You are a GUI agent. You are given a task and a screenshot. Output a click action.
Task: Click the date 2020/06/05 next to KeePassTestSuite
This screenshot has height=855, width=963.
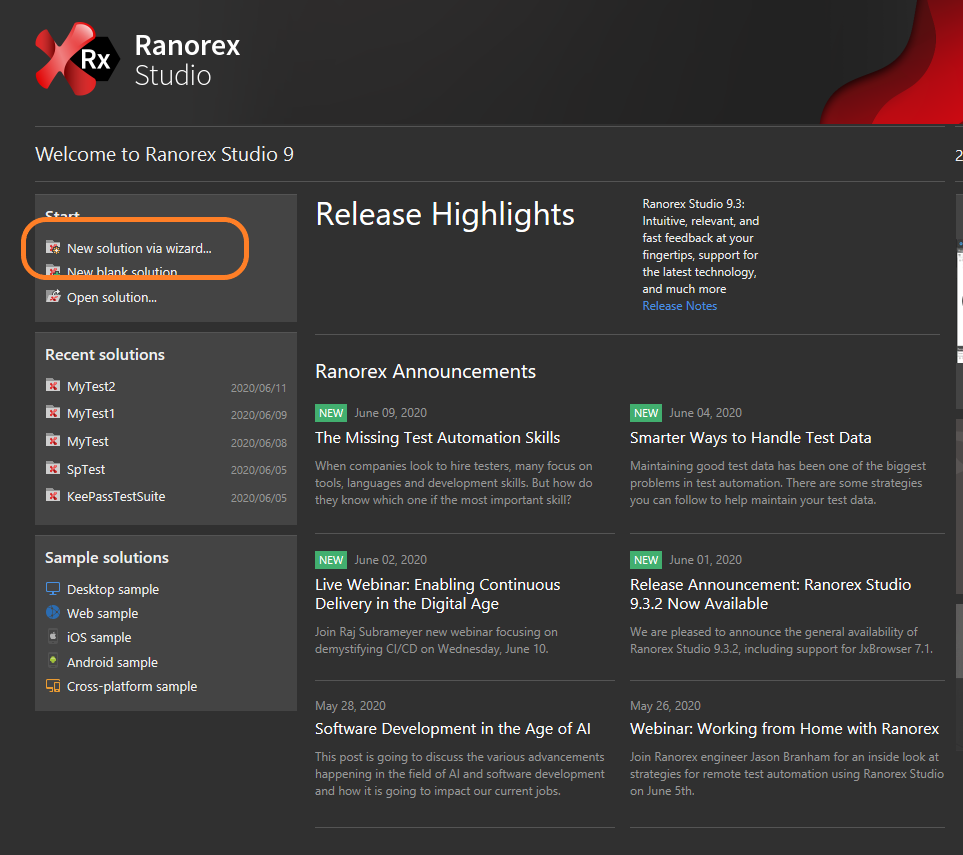click(x=259, y=498)
